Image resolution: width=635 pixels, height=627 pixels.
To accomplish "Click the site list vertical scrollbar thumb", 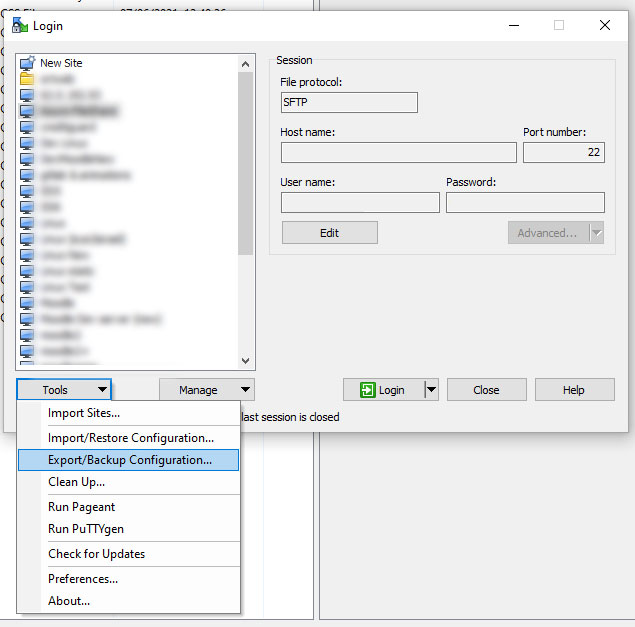I will coord(245,164).
